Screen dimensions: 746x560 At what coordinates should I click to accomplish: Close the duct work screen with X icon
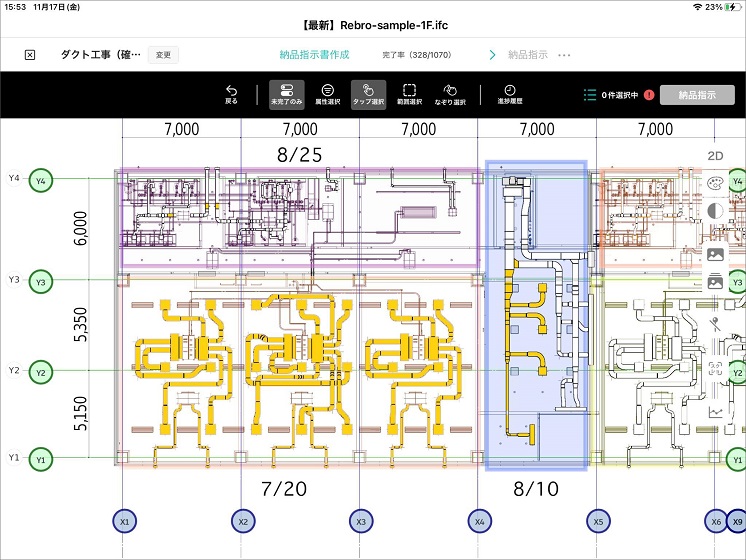tap(29, 55)
